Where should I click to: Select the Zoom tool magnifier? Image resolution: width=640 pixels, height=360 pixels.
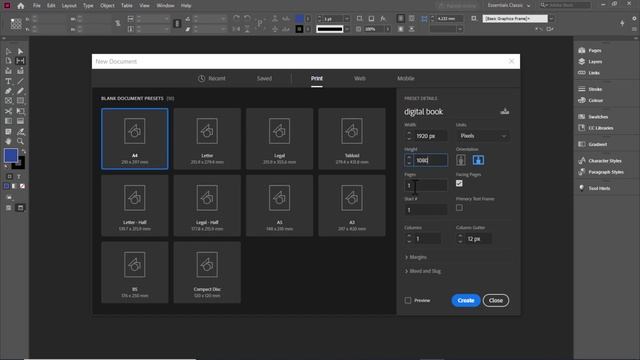pyautogui.click(x=20, y=141)
